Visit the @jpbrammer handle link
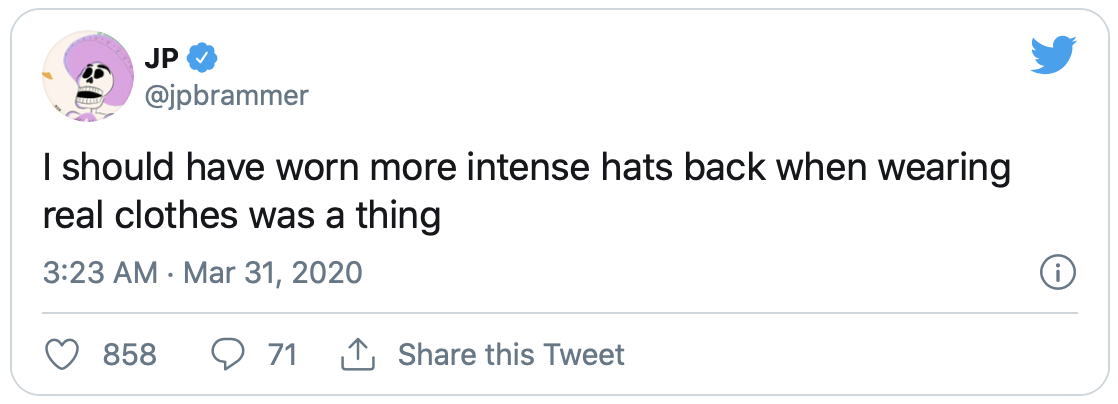The height and width of the screenshot is (404, 1118). point(227,95)
